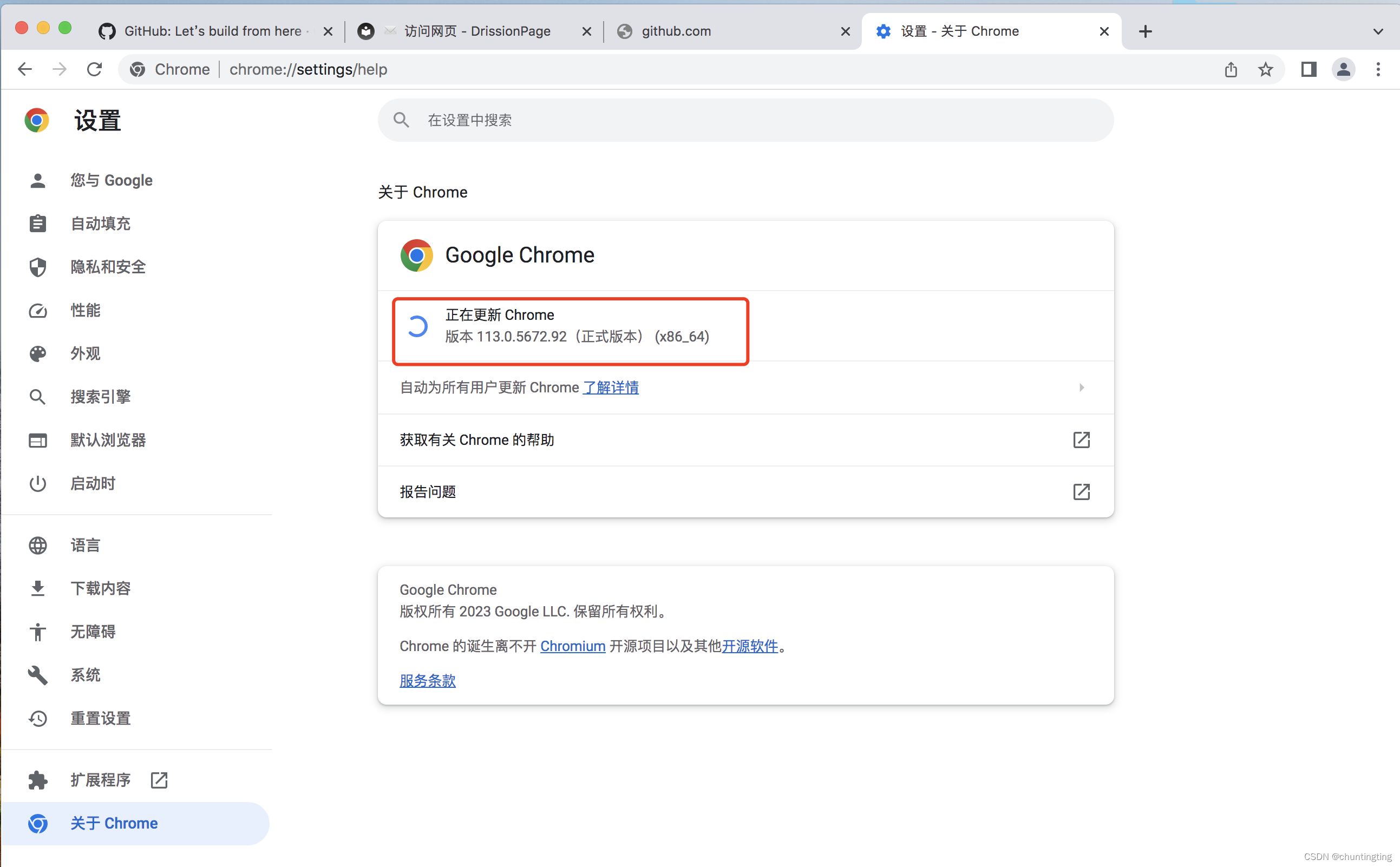Viewport: 1400px width, 867px height.
Task: Open 默认浏览器 settings section
Action: (x=108, y=440)
